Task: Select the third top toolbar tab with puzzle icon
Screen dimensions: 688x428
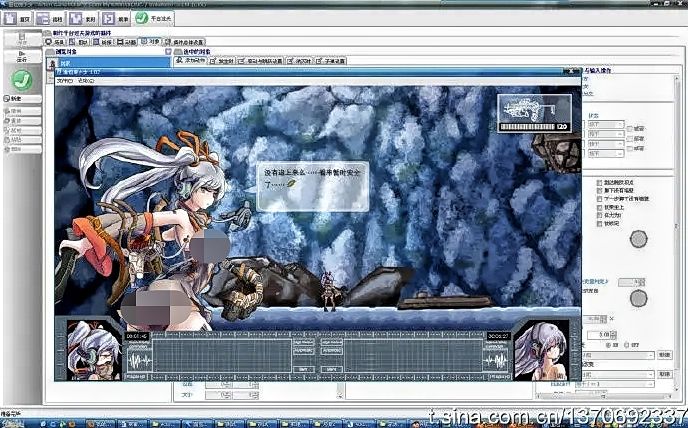Action: tap(83, 18)
